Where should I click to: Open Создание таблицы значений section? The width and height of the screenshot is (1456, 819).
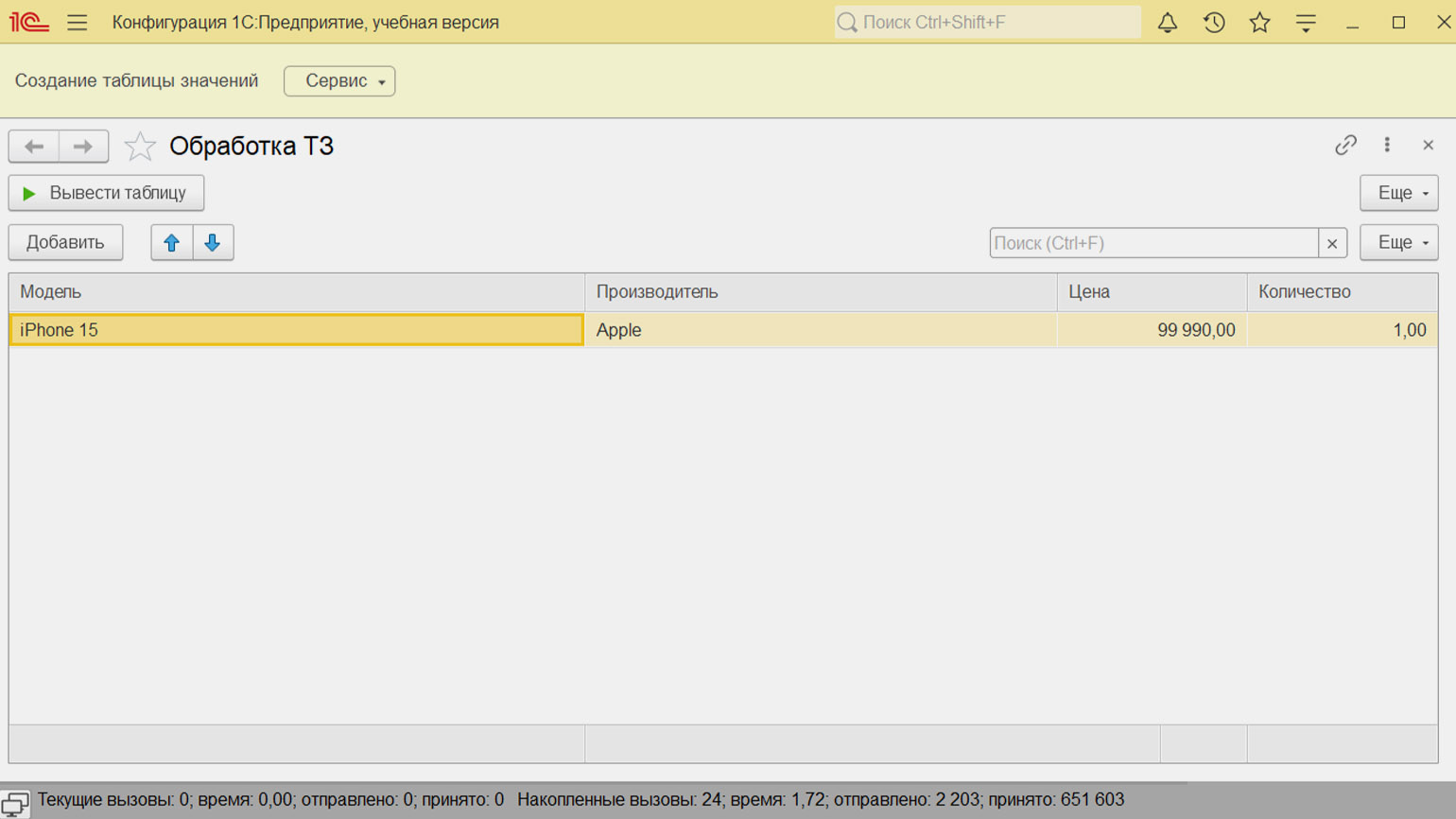coord(136,80)
